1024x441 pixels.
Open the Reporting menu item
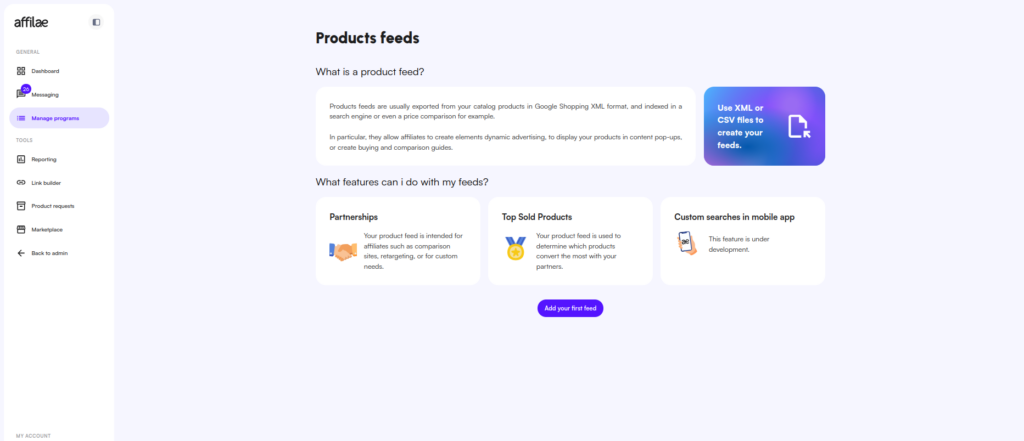click(x=44, y=159)
